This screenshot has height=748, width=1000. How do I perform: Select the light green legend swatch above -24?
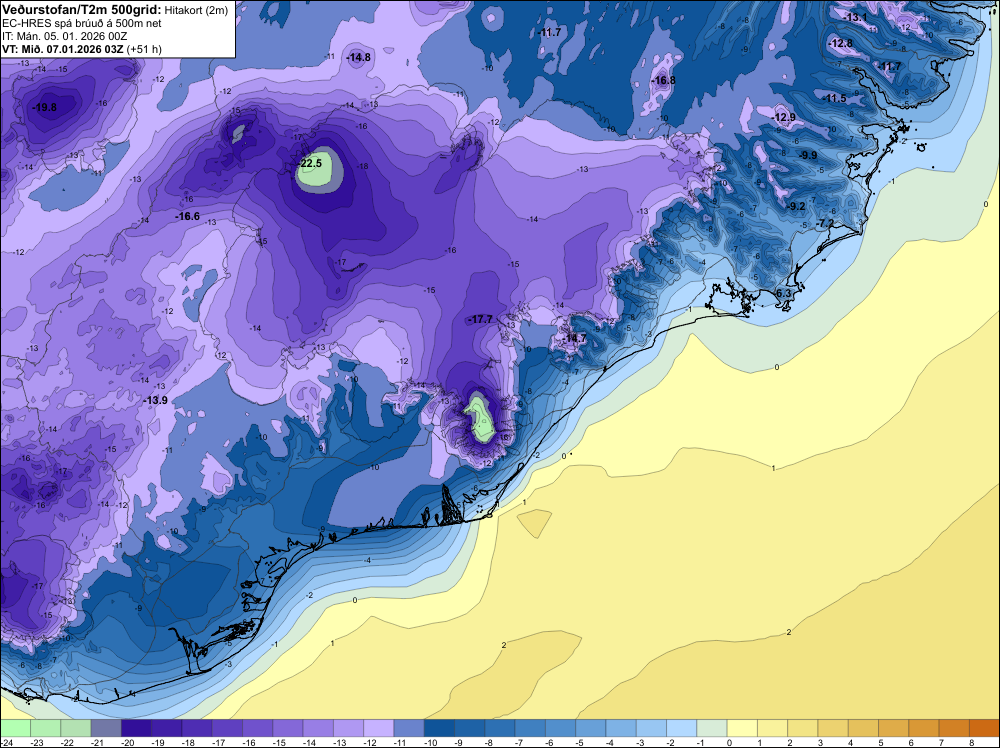(x=15, y=728)
